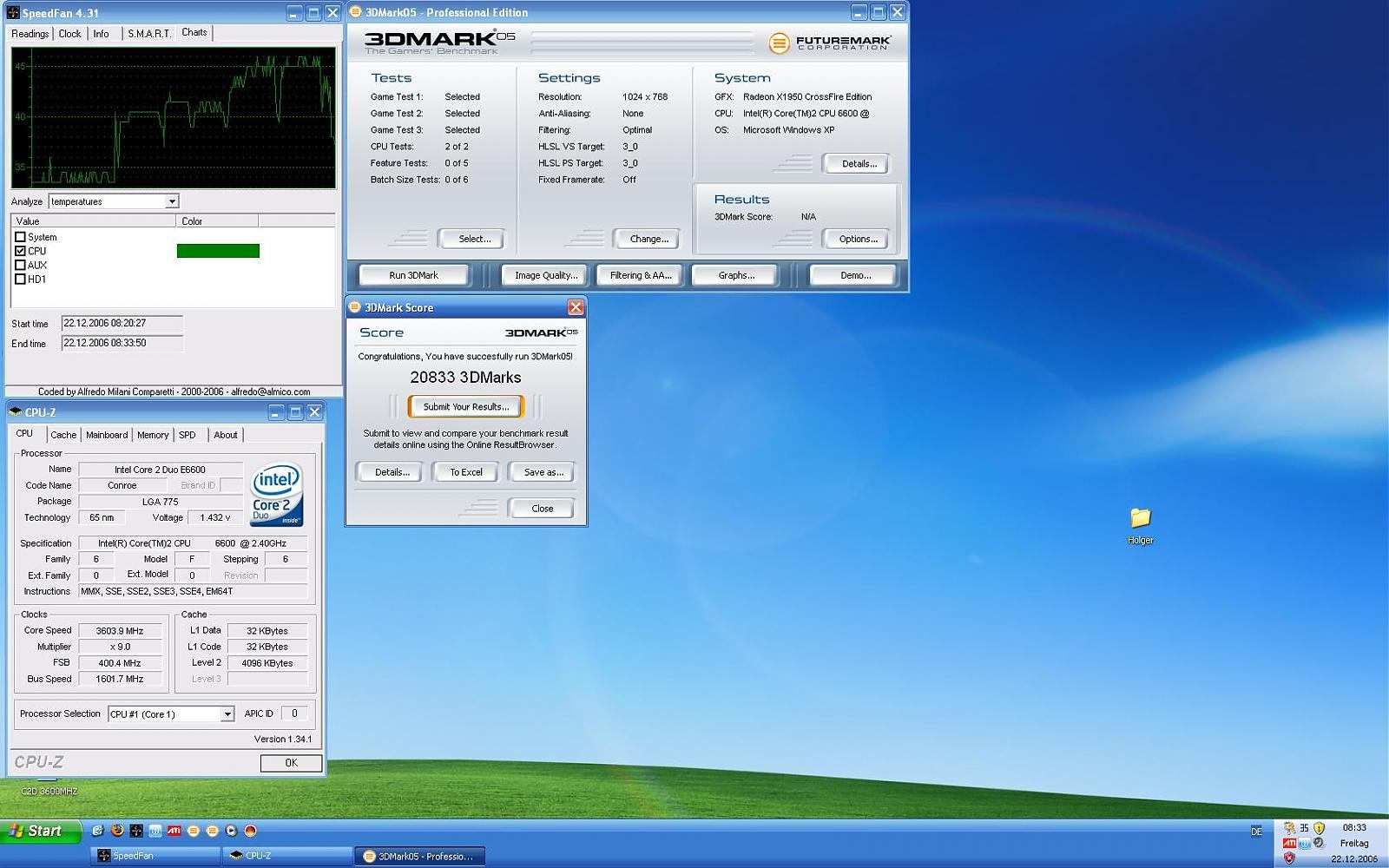Click Save as button in score dialog
This screenshot has width=1389, height=868.
pos(543,472)
